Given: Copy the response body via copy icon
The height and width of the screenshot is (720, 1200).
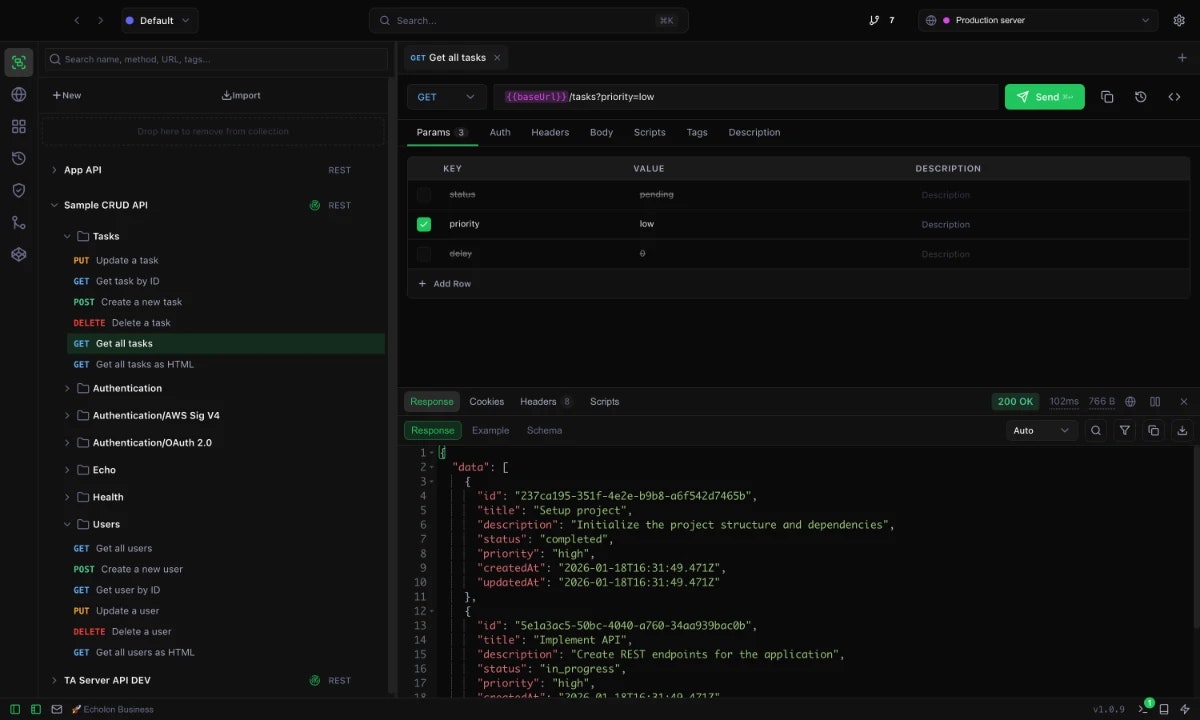Looking at the screenshot, I should (x=1154, y=430).
